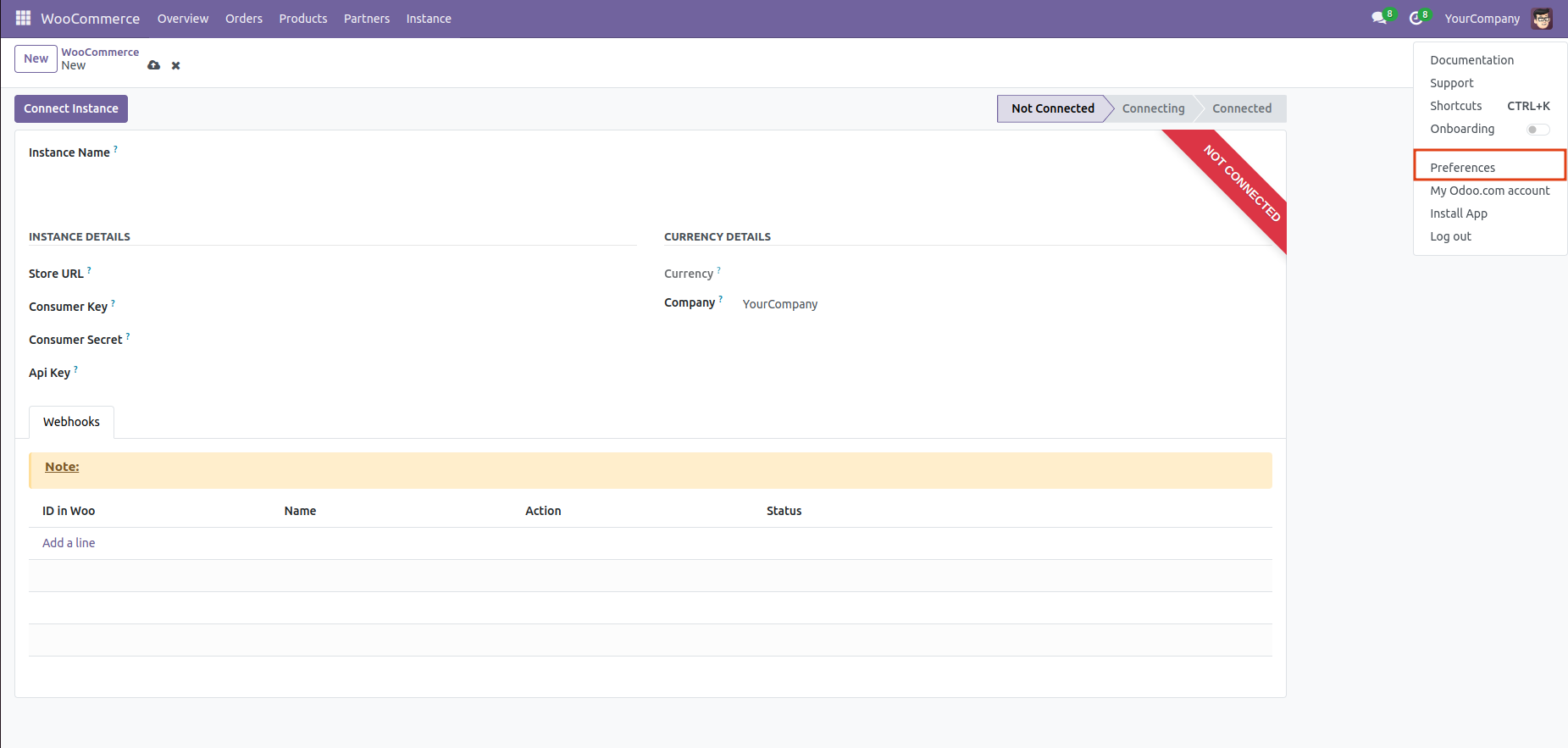Screen dimensions: 1568x748
Task: Open the activities clock icon
Action: tap(1416, 19)
